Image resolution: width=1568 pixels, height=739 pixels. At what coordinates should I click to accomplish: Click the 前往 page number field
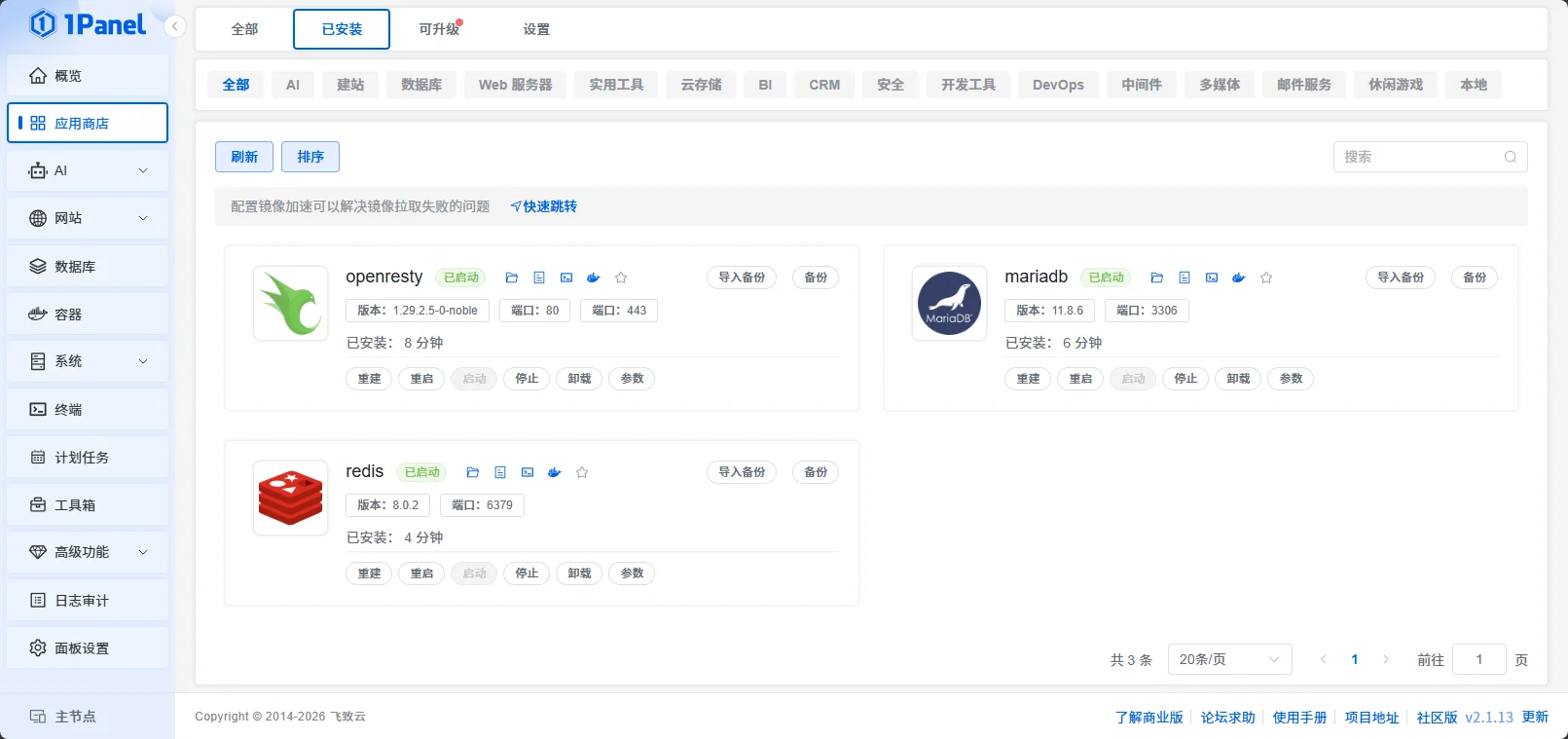click(x=1479, y=659)
